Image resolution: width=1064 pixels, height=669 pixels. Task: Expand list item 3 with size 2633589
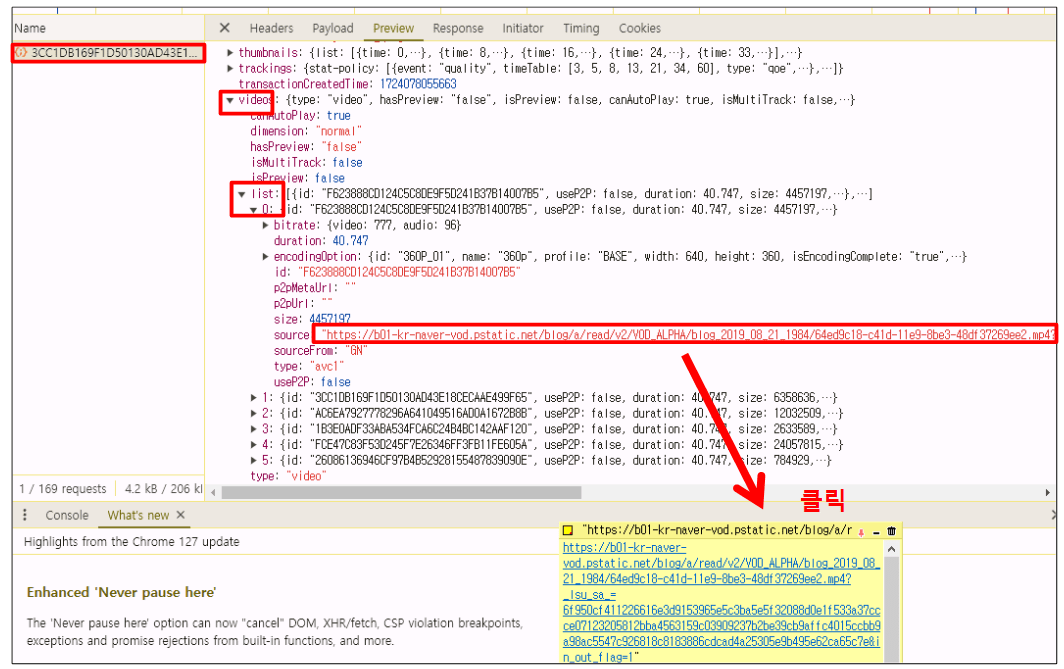(x=254, y=429)
